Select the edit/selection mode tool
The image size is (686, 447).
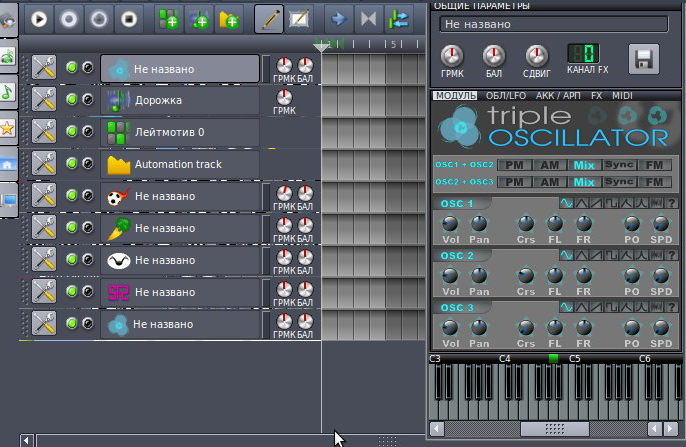[x=299, y=19]
